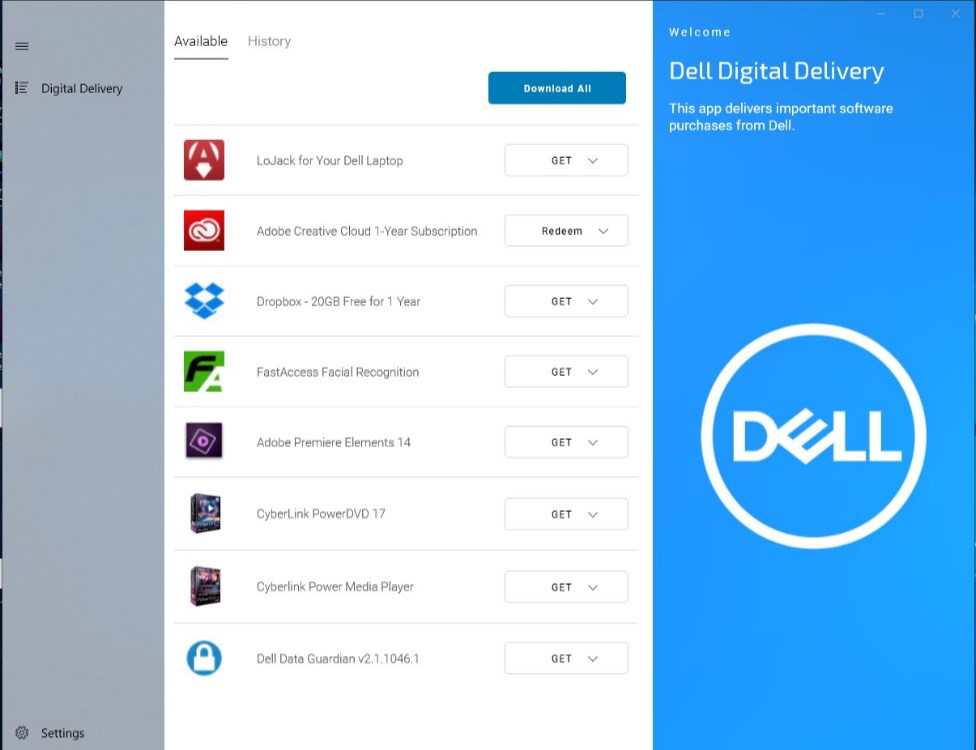Image resolution: width=976 pixels, height=750 pixels.
Task: Click the LoJack app icon
Action: 204,160
